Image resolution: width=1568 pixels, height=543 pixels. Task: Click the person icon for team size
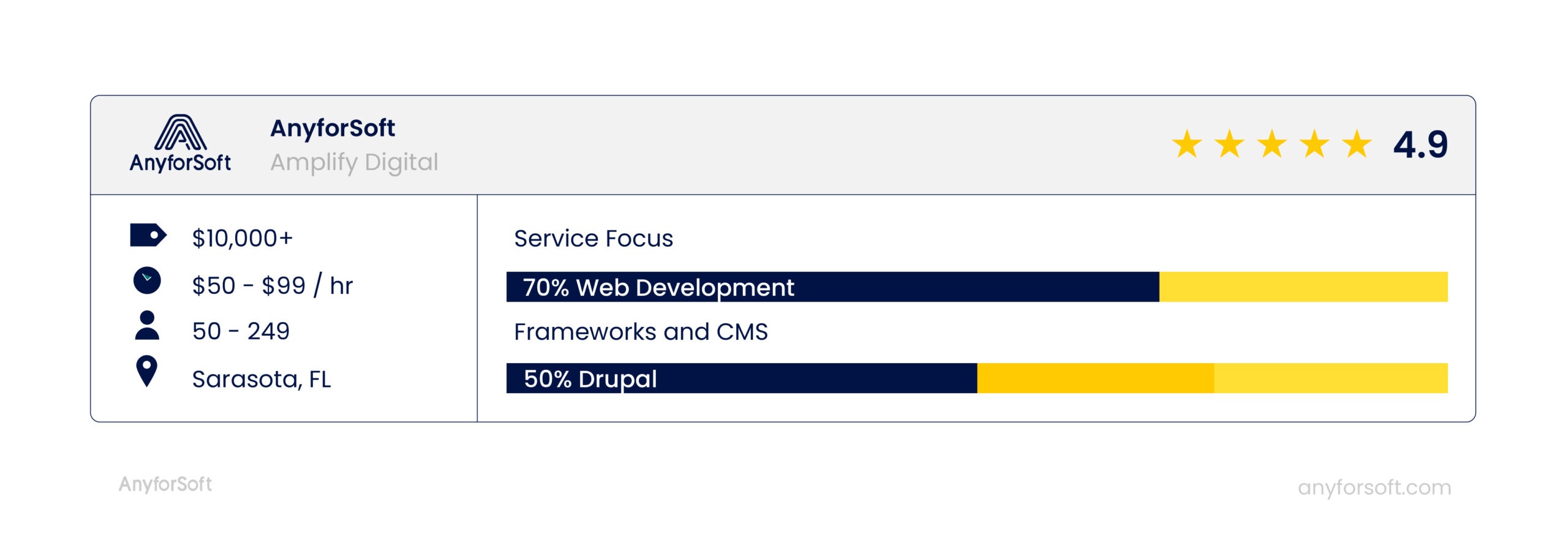point(147,325)
